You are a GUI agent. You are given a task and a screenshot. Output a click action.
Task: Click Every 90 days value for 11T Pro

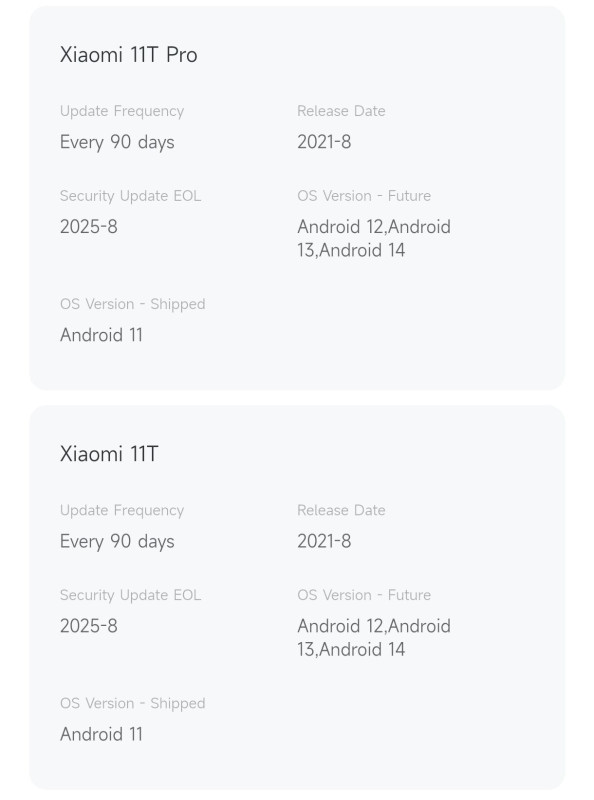117,142
